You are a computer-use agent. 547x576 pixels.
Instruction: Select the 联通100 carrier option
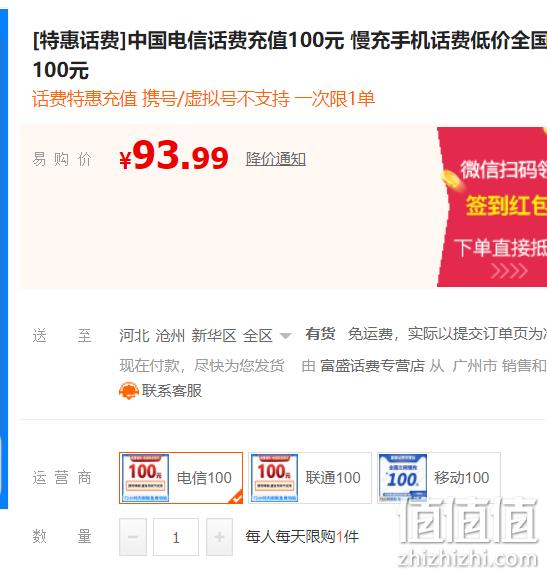310,478
